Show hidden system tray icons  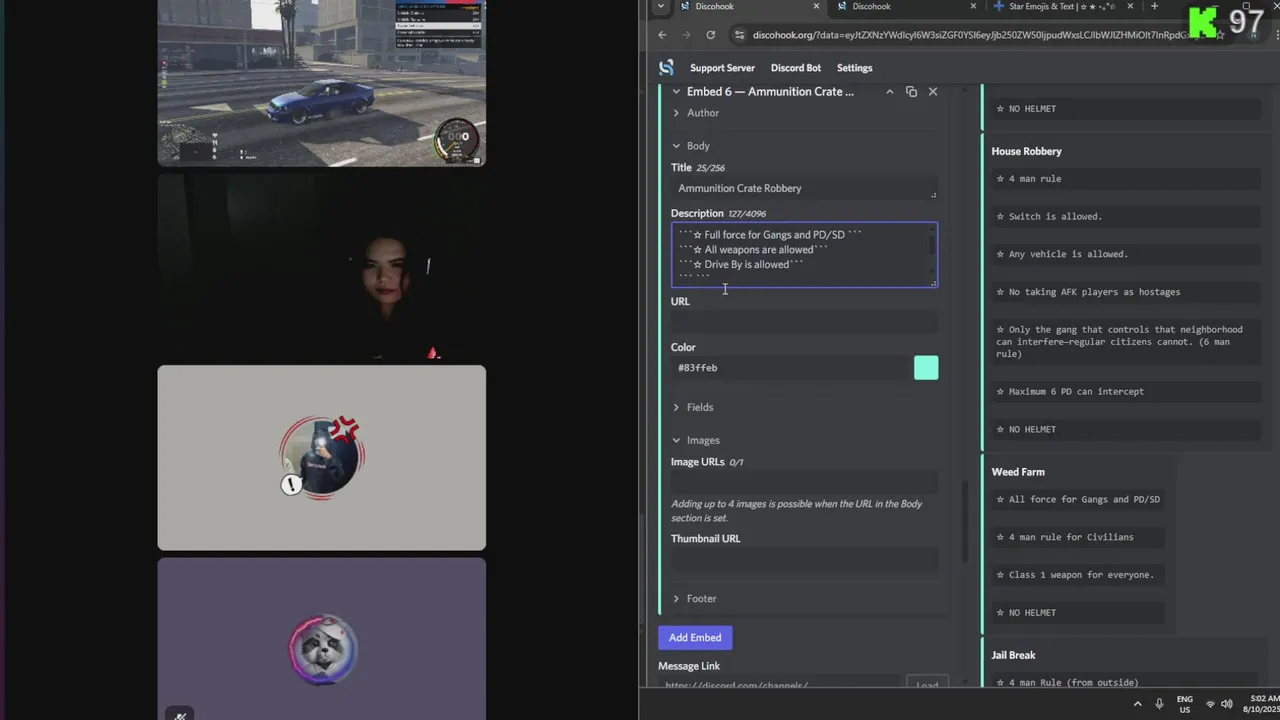[x=1137, y=704]
